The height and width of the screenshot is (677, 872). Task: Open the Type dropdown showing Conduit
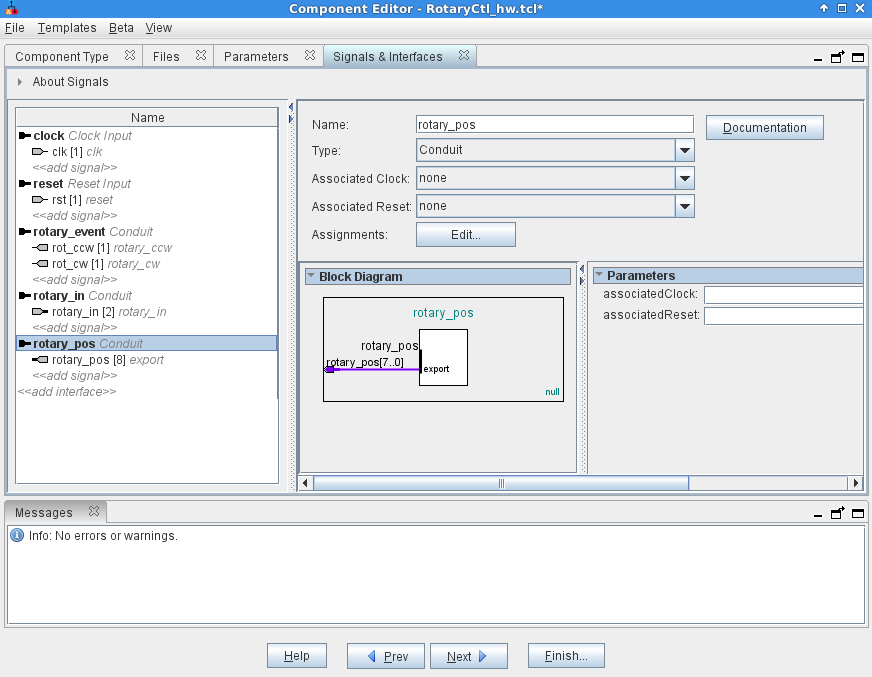684,150
